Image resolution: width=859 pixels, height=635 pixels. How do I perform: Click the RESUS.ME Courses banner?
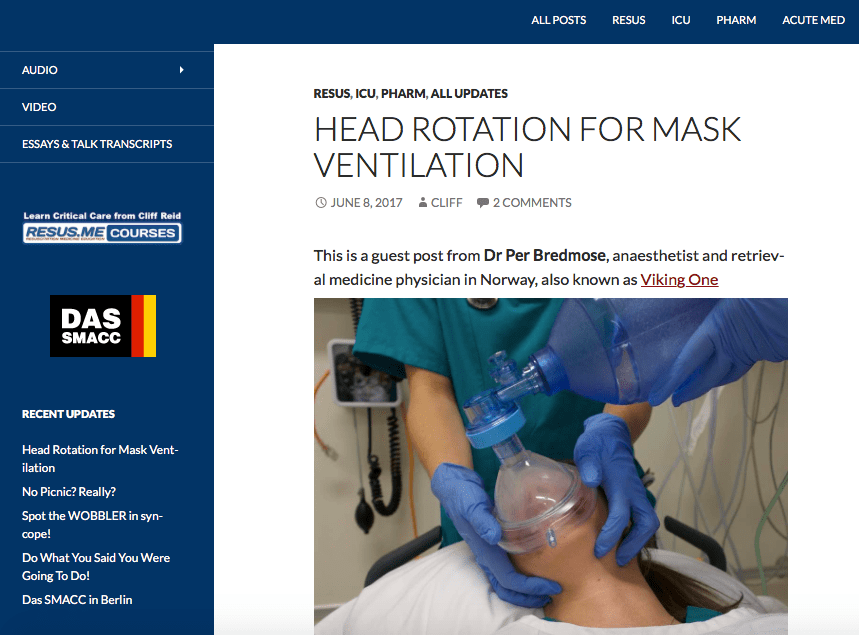tap(103, 228)
